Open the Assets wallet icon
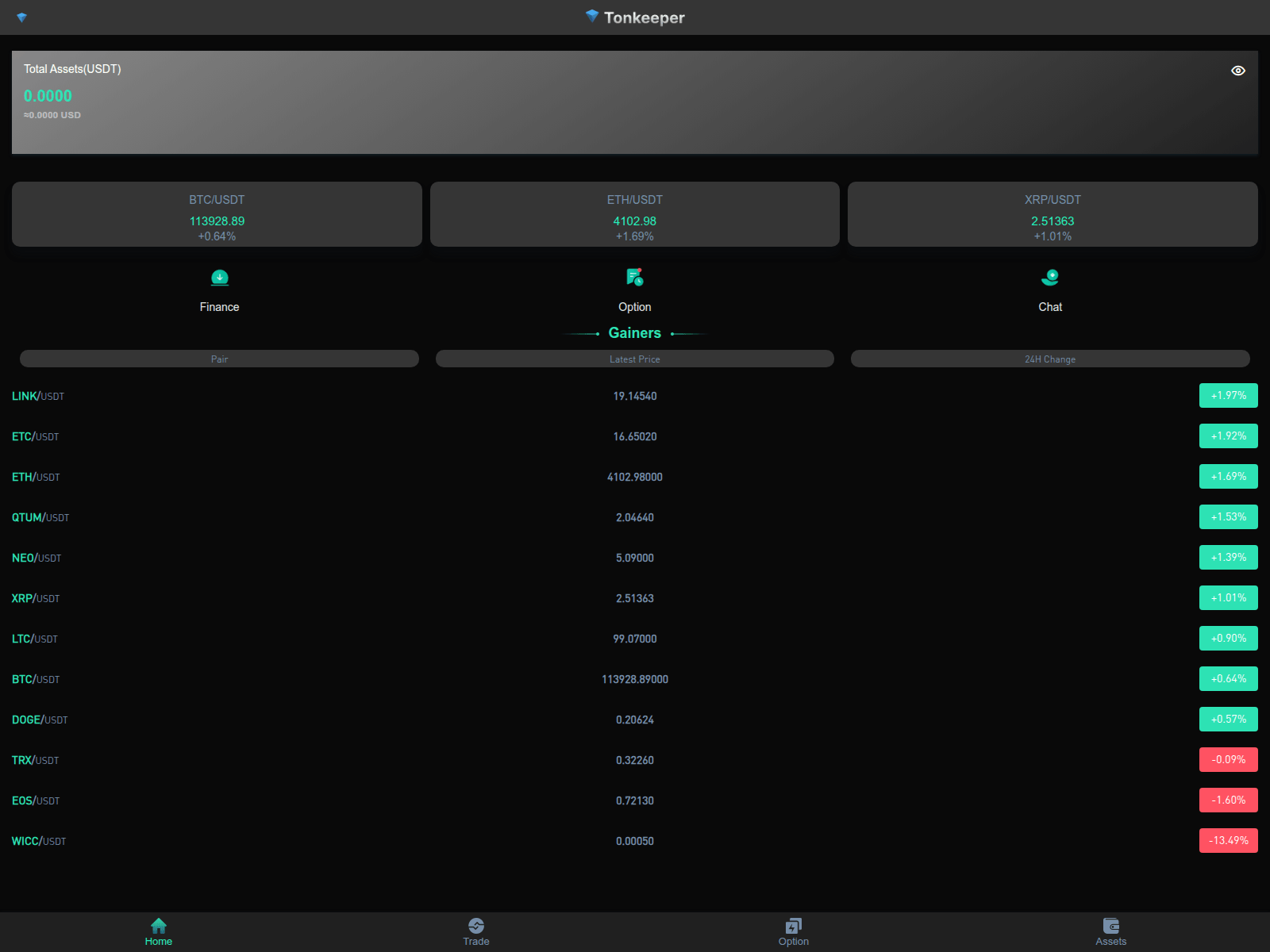This screenshot has height=952, width=1270. [x=1110, y=925]
